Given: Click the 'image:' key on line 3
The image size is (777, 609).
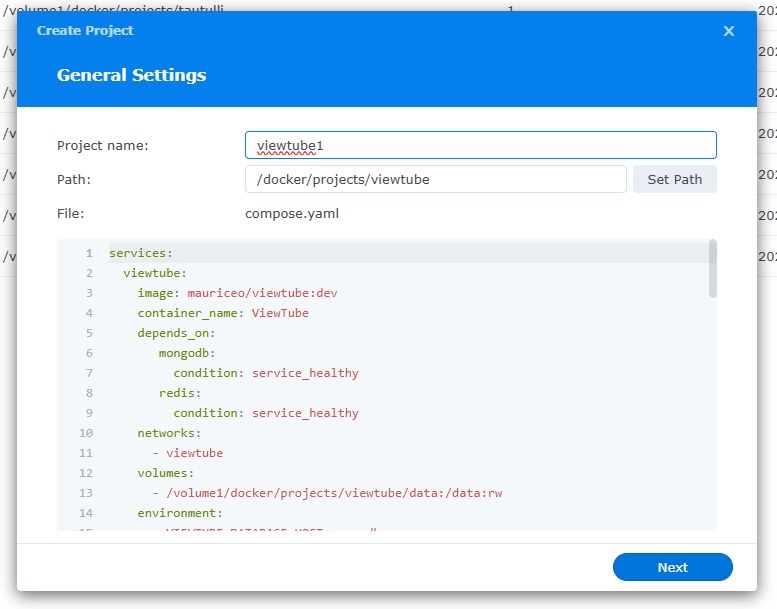Looking at the screenshot, I should [159, 293].
